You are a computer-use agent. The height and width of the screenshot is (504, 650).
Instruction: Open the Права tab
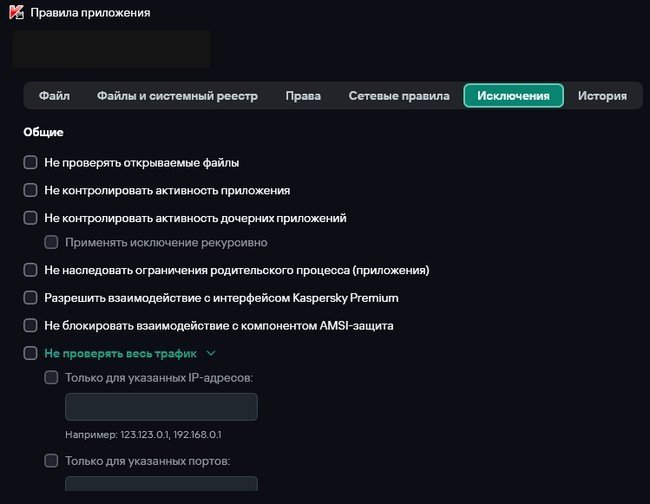click(x=303, y=96)
